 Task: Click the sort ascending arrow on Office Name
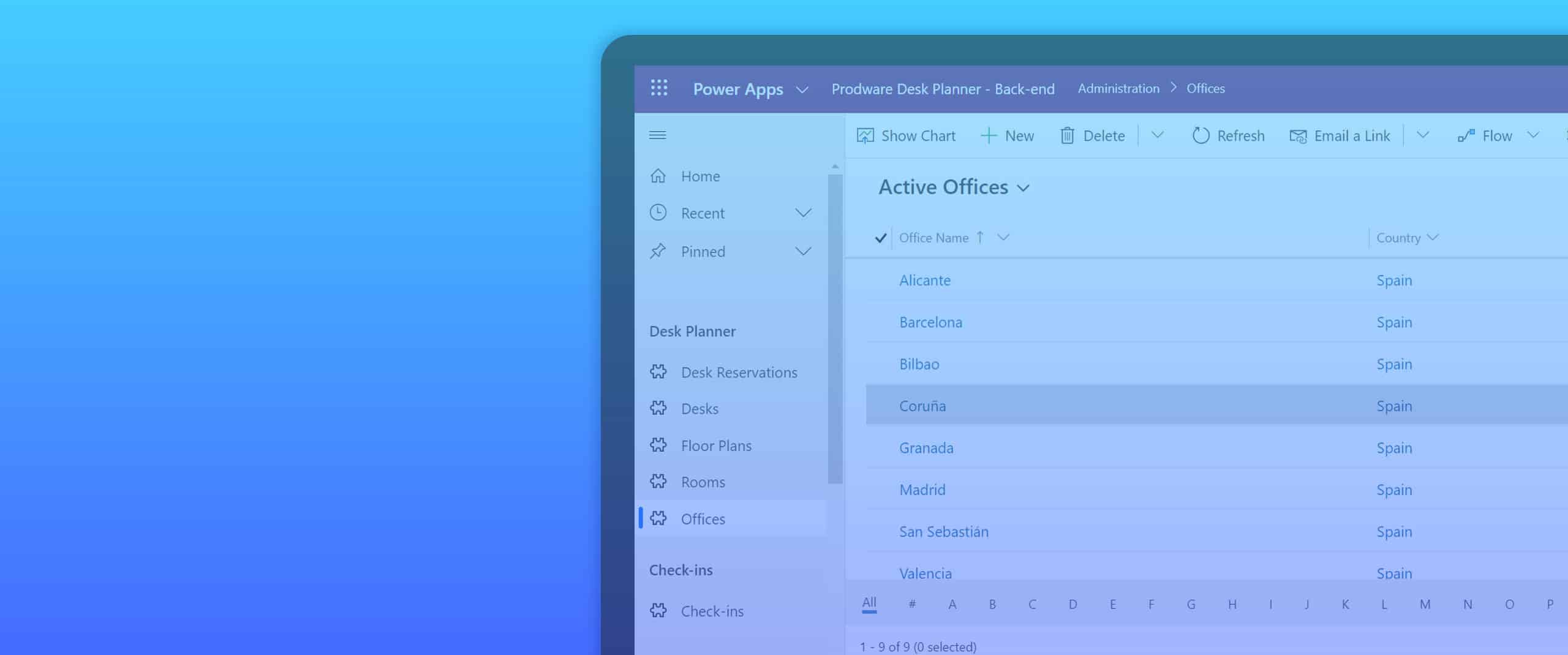980,237
